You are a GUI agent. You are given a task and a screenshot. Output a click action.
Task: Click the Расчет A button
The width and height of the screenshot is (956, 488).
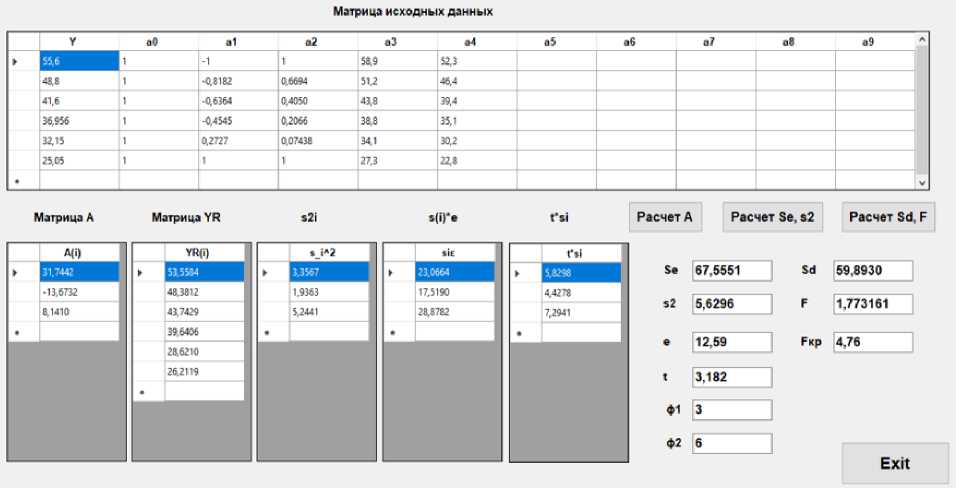tap(665, 217)
